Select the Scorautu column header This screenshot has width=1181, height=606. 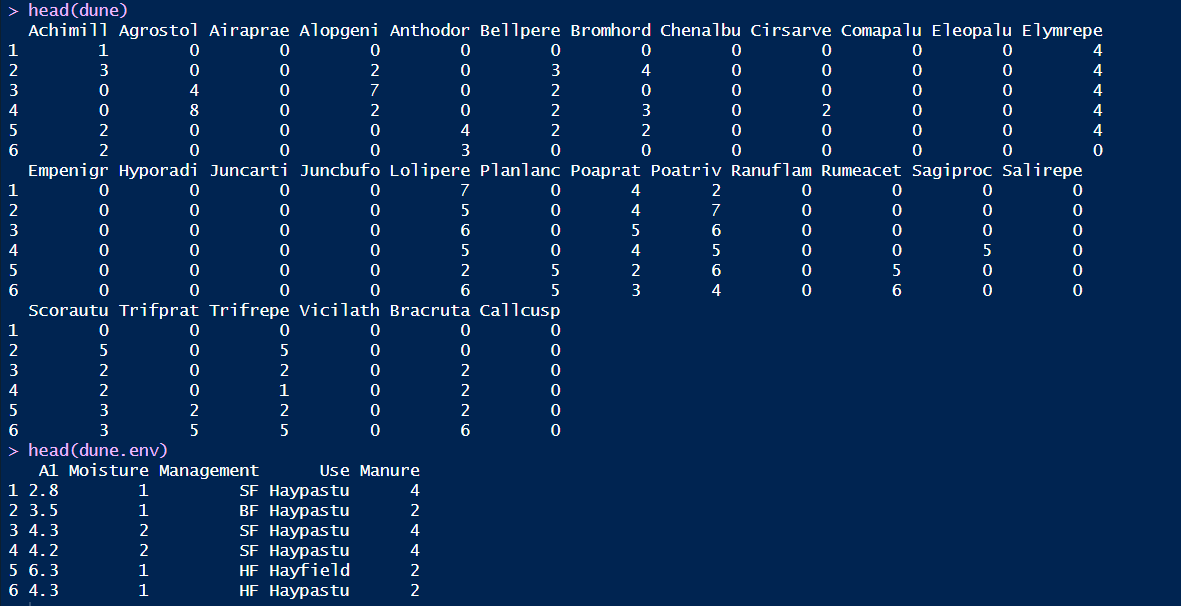tap(68, 310)
